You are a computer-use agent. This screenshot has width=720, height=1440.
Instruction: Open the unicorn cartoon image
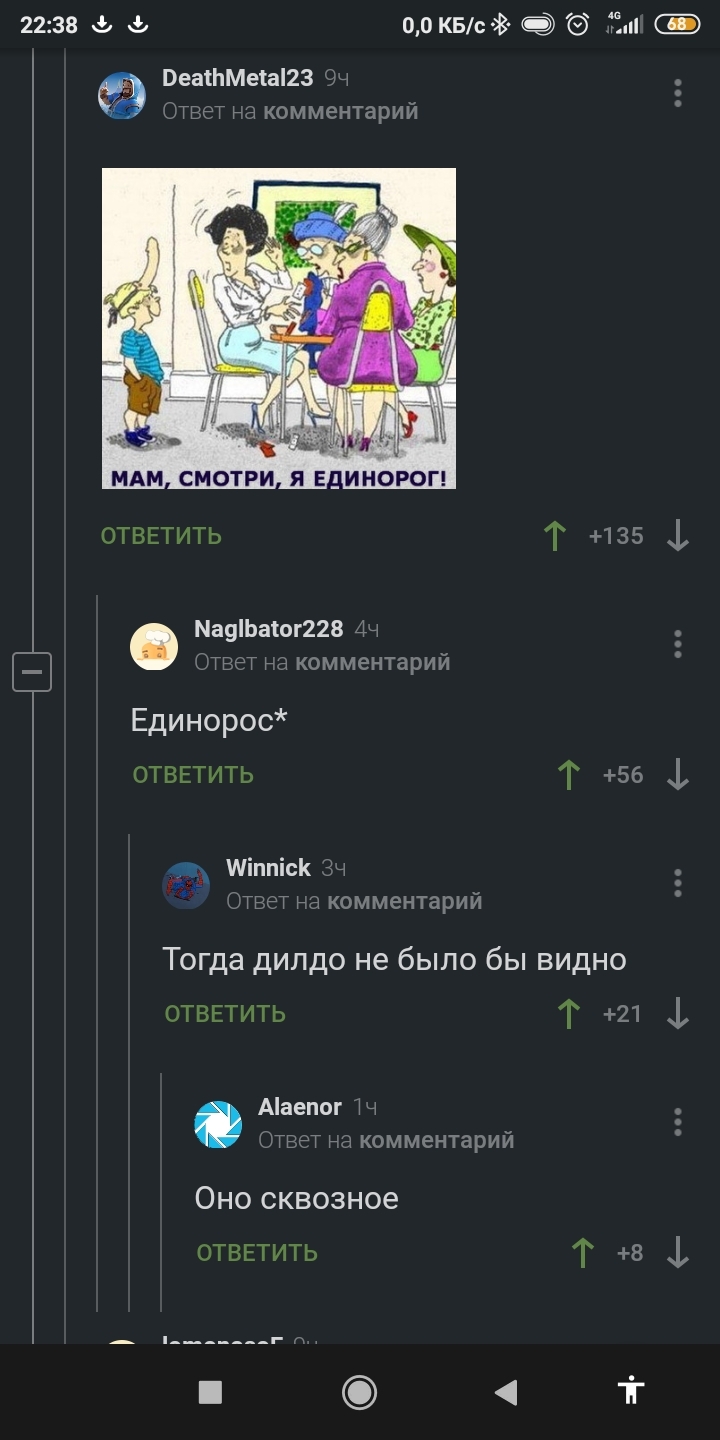[279, 328]
